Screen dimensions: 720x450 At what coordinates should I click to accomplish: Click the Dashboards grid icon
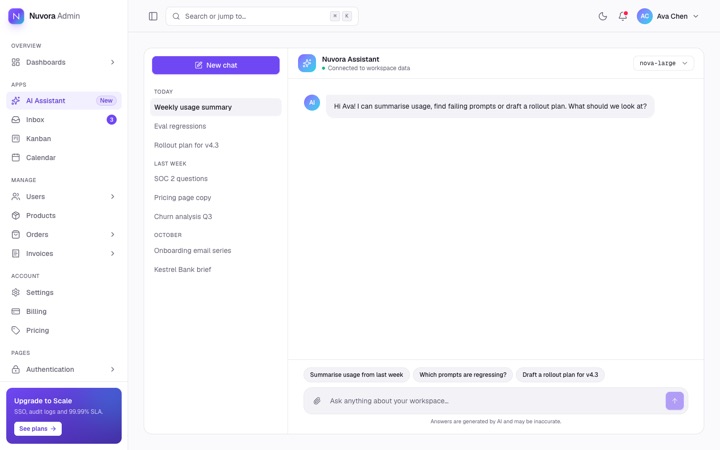pos(16,62)
